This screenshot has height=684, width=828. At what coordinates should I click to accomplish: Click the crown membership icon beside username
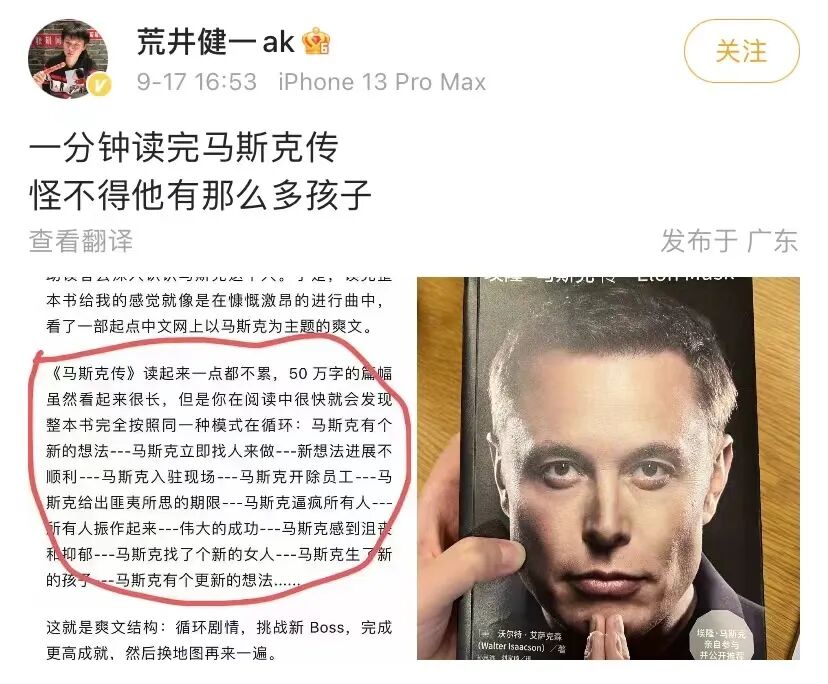coord(316,41)
